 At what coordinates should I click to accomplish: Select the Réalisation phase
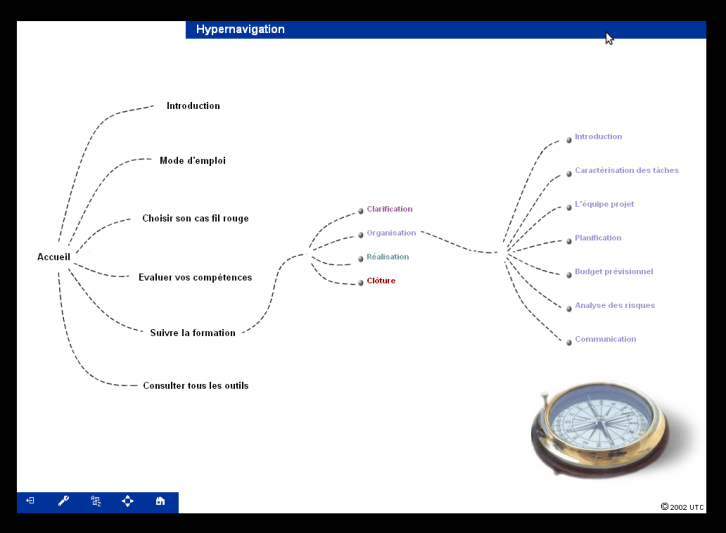click(388, 257)
